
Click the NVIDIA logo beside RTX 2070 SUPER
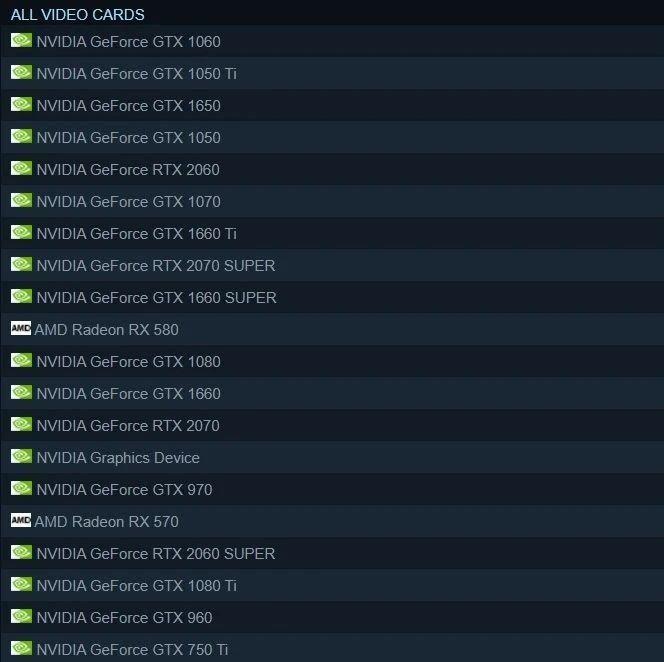21,264
